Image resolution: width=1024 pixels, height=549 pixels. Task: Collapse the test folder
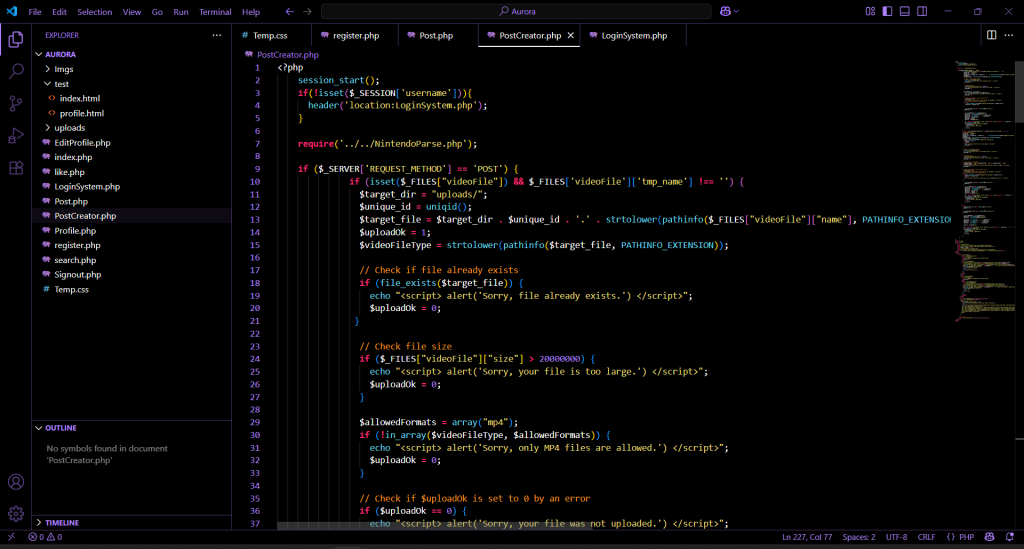click(x=48, y=84)
